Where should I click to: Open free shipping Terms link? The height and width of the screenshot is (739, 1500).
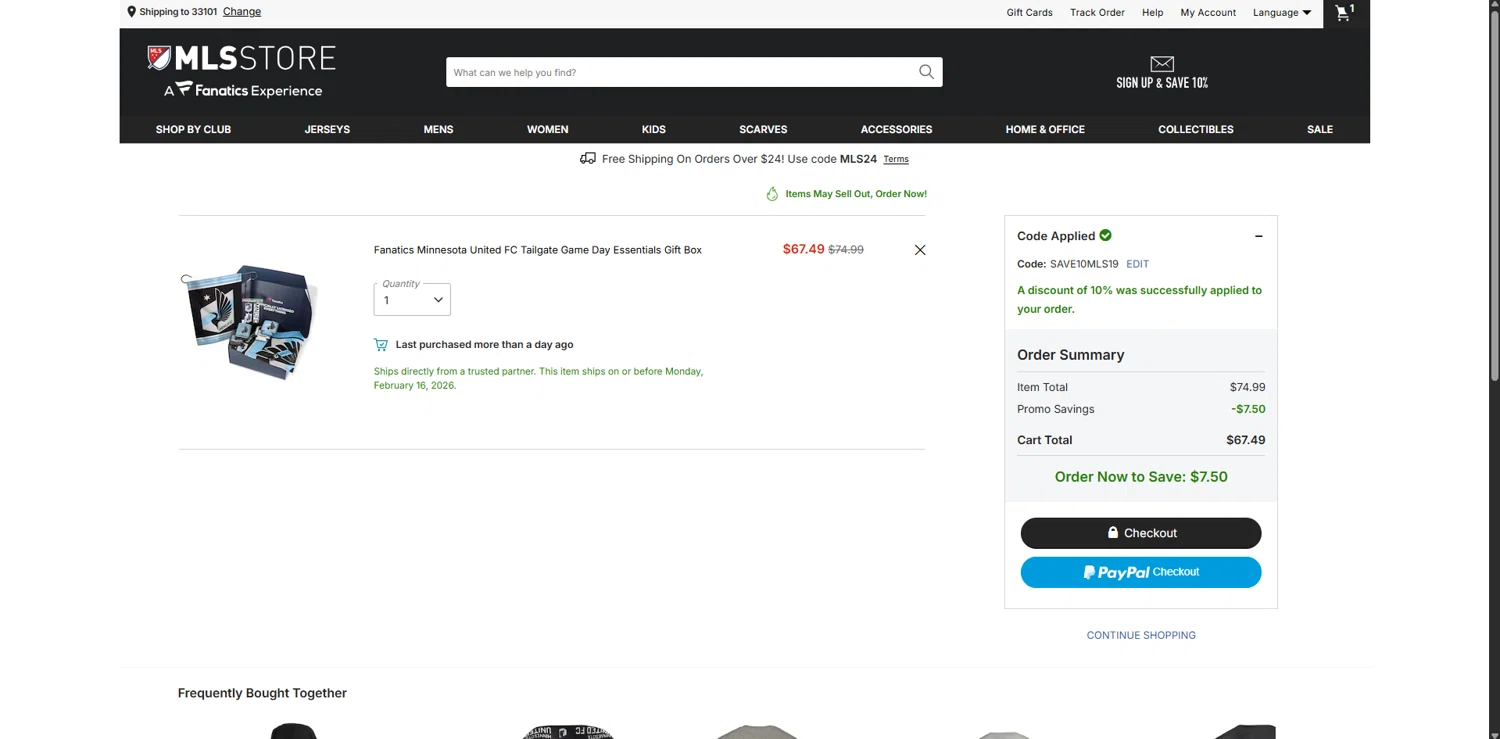(896, 159)
